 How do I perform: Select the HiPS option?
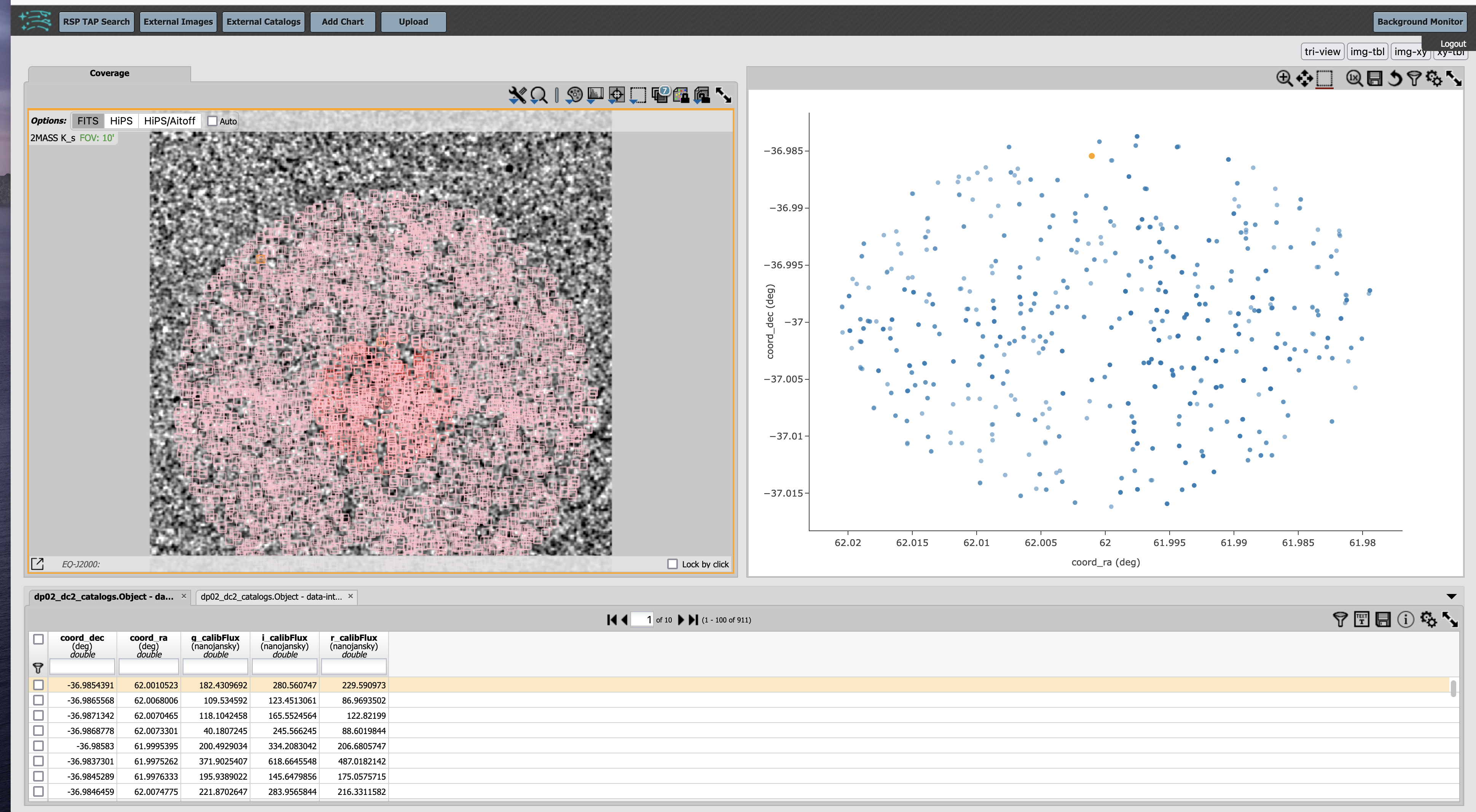coord(121,121)
